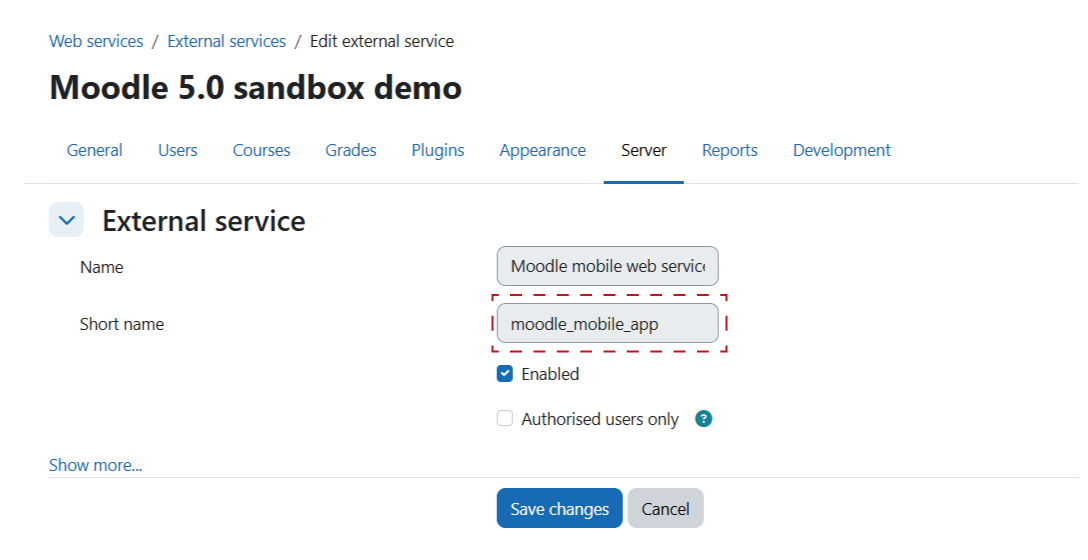Uncheck the Enabled checkbox
The width and height of the screenshot is (1088, 560).
click(505, 374)
